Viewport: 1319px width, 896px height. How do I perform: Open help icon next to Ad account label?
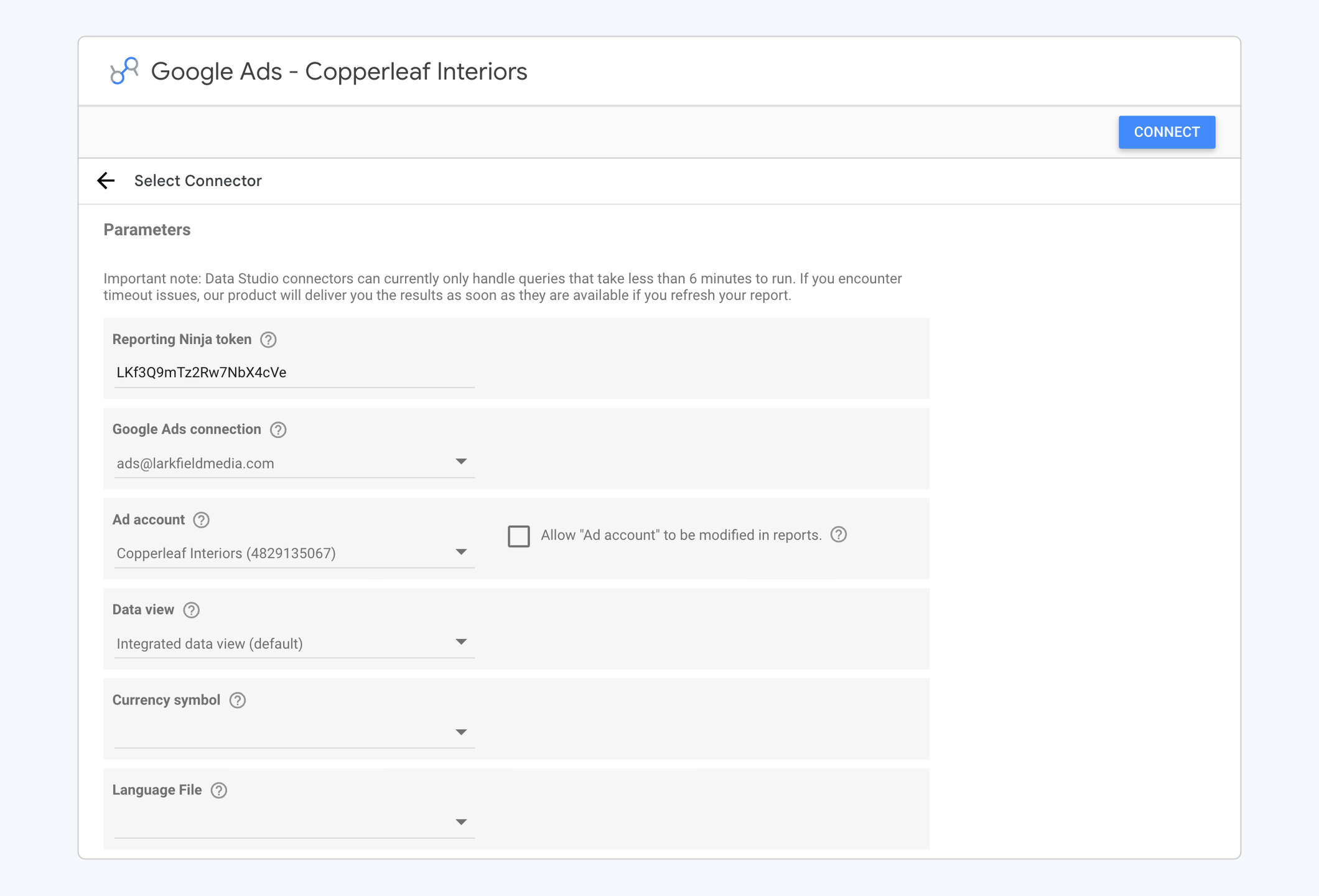[201, 520]
